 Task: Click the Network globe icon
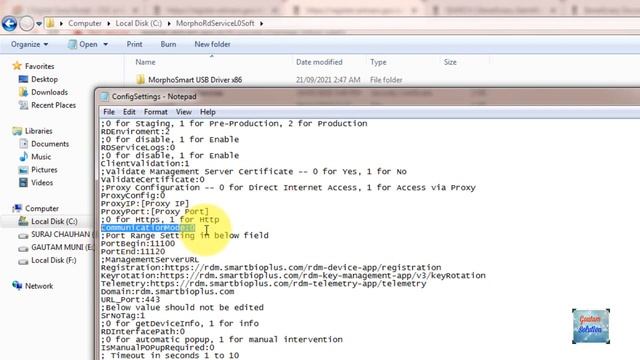pos(17,286)
